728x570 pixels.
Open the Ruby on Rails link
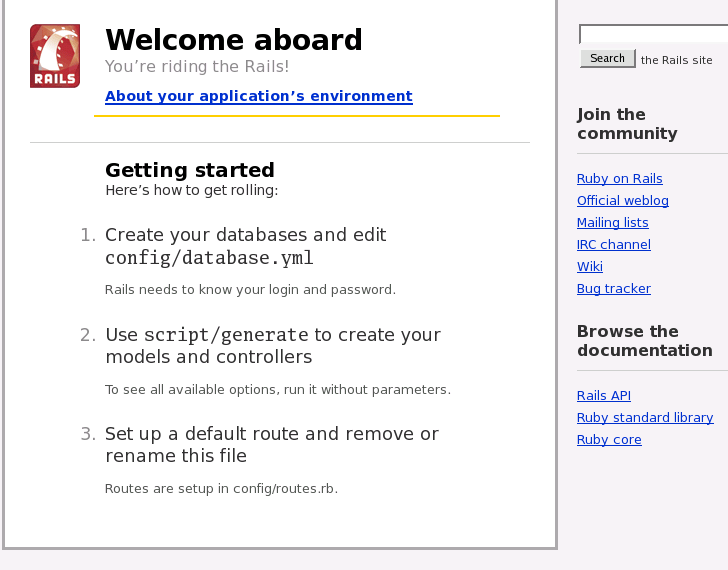(x=619, y=179)
